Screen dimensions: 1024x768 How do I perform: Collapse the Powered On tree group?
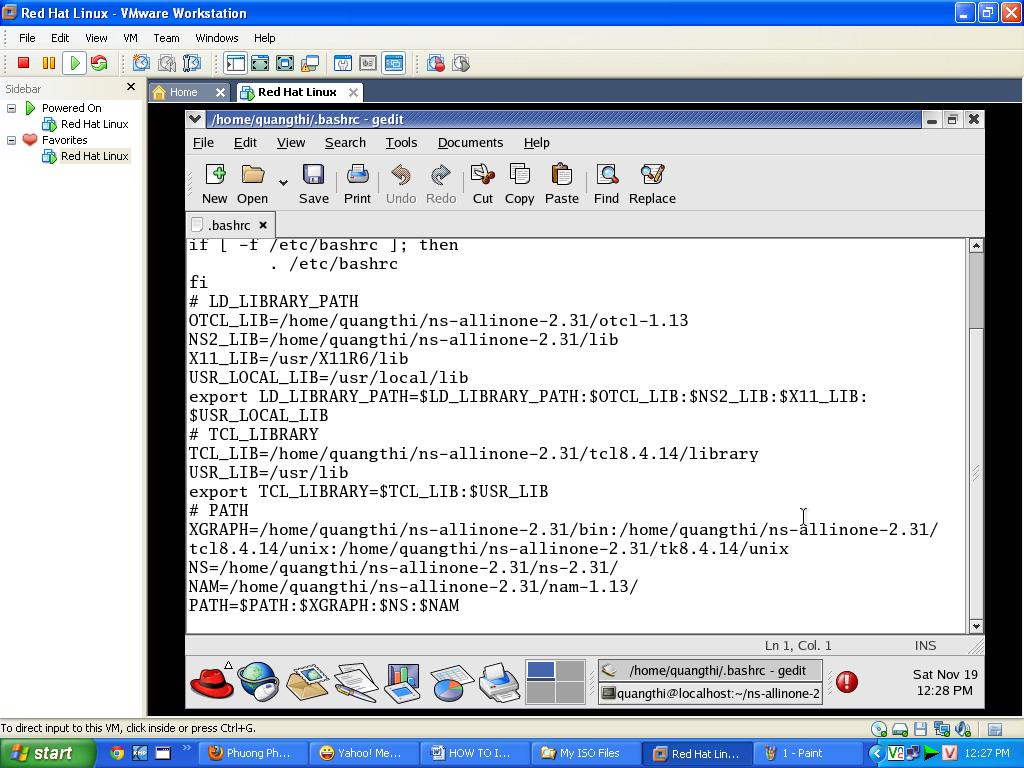(12, 108)
